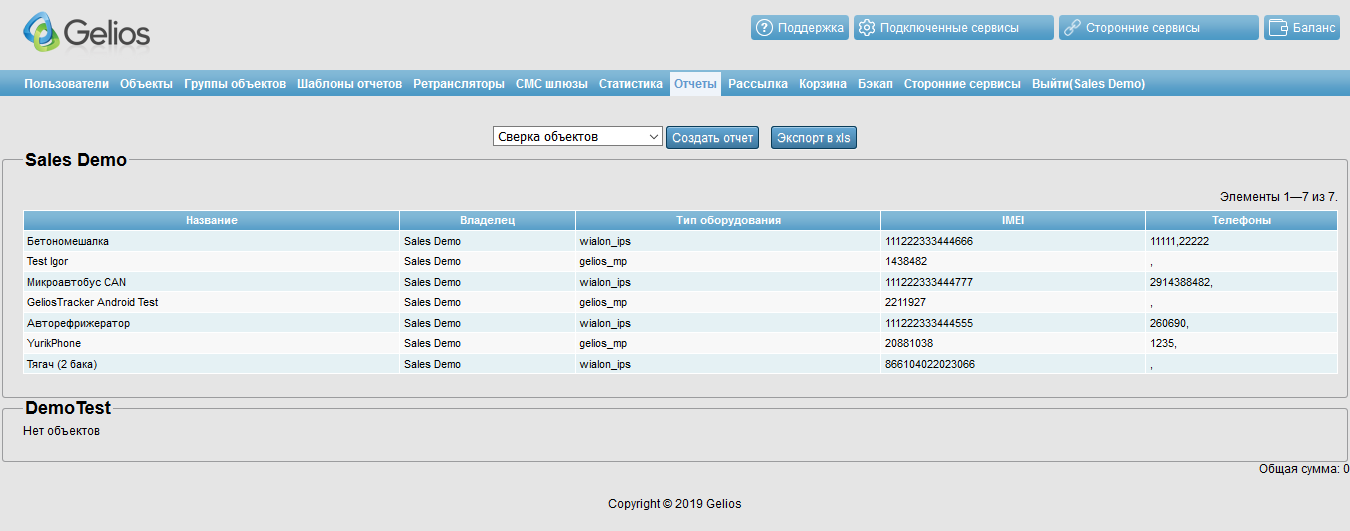
Task: Click the link icon for third-party services
Action: tap(1072, 28)
